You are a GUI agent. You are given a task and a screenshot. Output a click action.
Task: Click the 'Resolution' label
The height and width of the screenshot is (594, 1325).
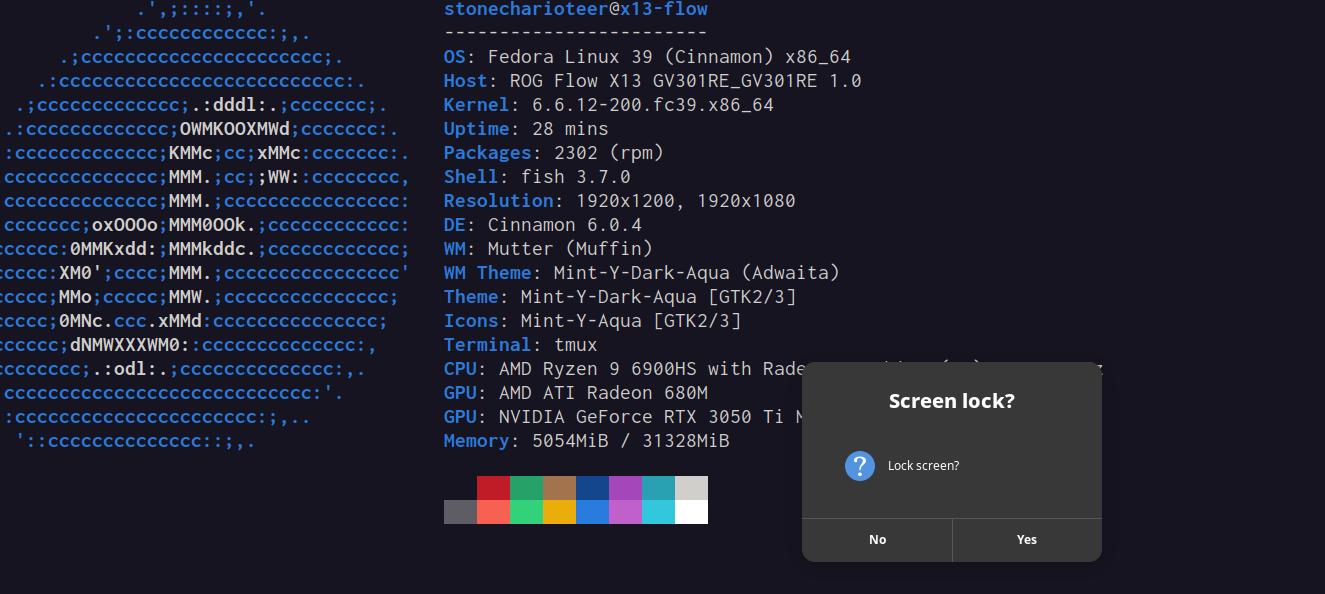499,201
